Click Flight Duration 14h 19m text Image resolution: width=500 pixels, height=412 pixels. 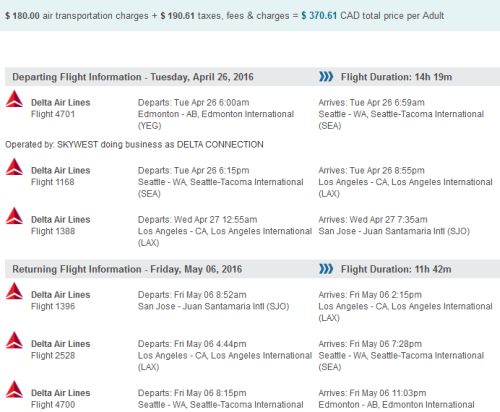point(396,77)
